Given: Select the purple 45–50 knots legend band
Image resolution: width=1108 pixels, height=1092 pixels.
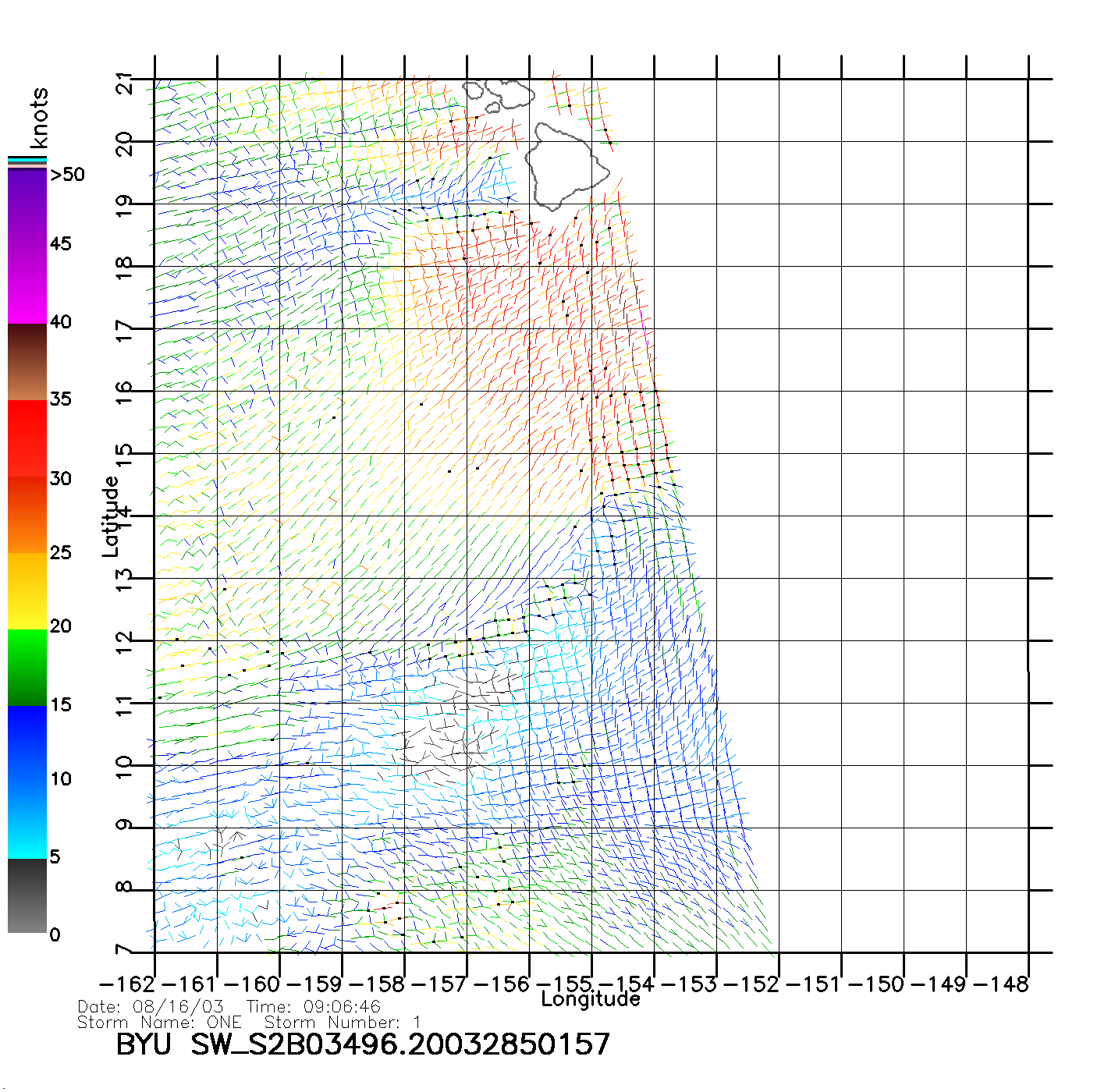Looking at the screenshot, I should pos(27,208).
